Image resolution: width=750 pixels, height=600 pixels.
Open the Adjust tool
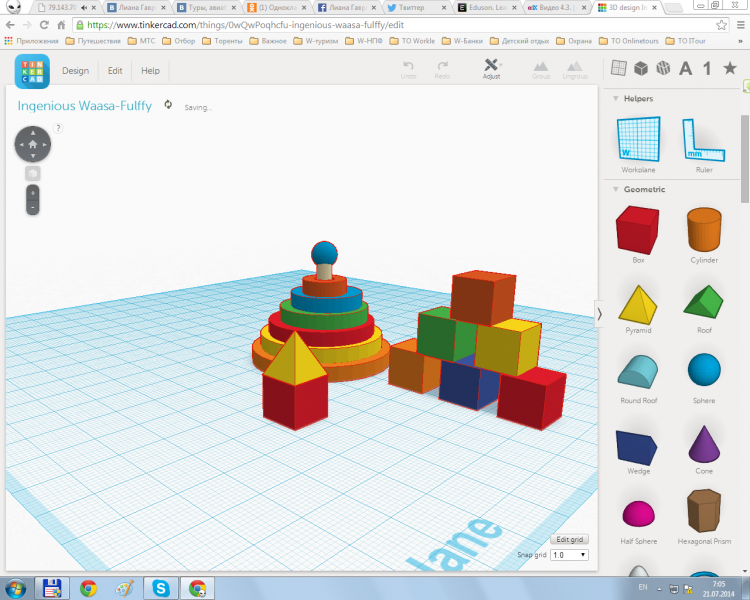(491, 69)
